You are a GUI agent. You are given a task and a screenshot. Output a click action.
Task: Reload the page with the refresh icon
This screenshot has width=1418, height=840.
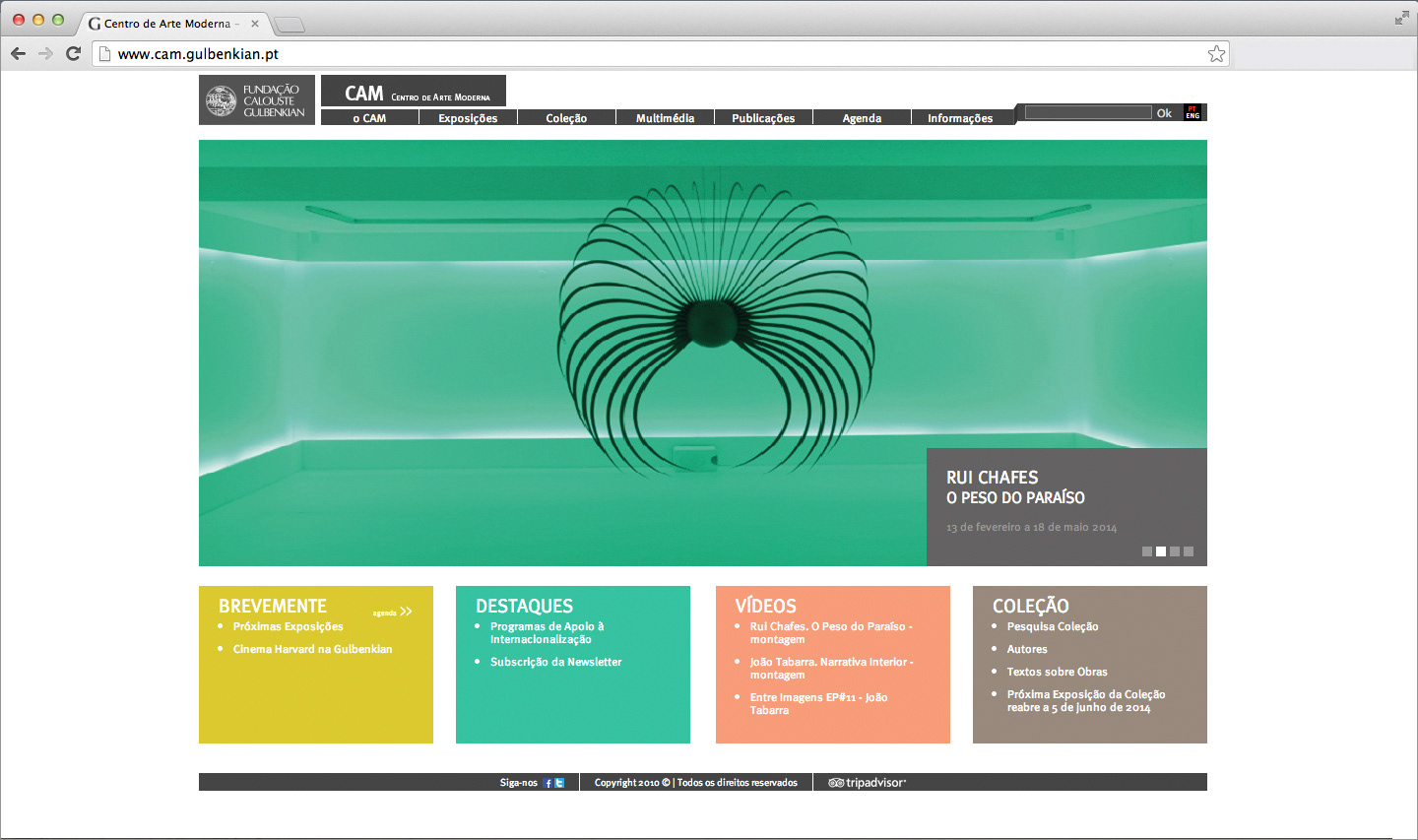(x=73, y=54)
